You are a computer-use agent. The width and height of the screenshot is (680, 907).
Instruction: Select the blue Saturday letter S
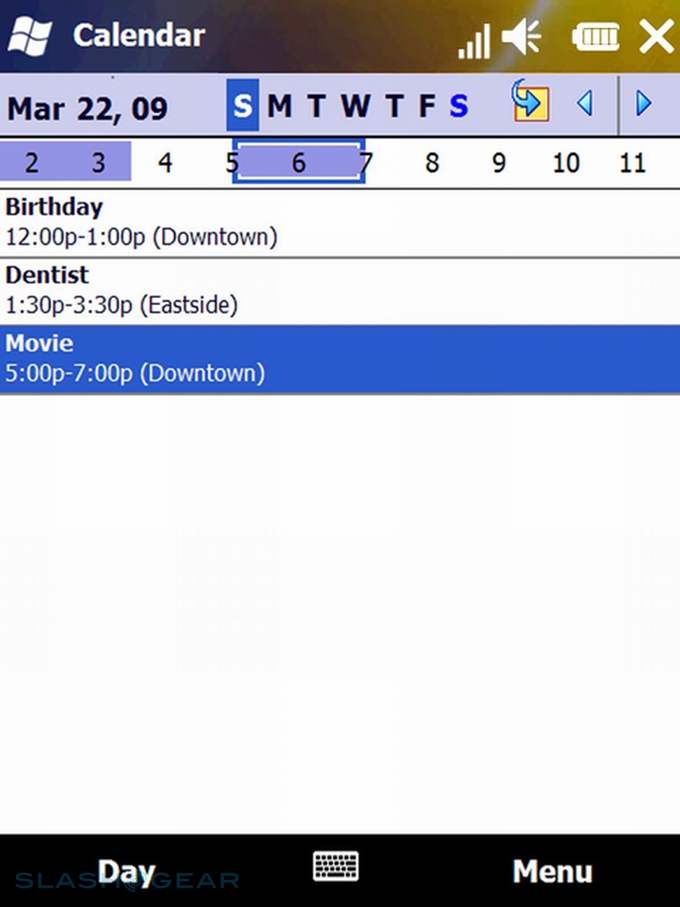pyautogui.click(x=459, y=106)
